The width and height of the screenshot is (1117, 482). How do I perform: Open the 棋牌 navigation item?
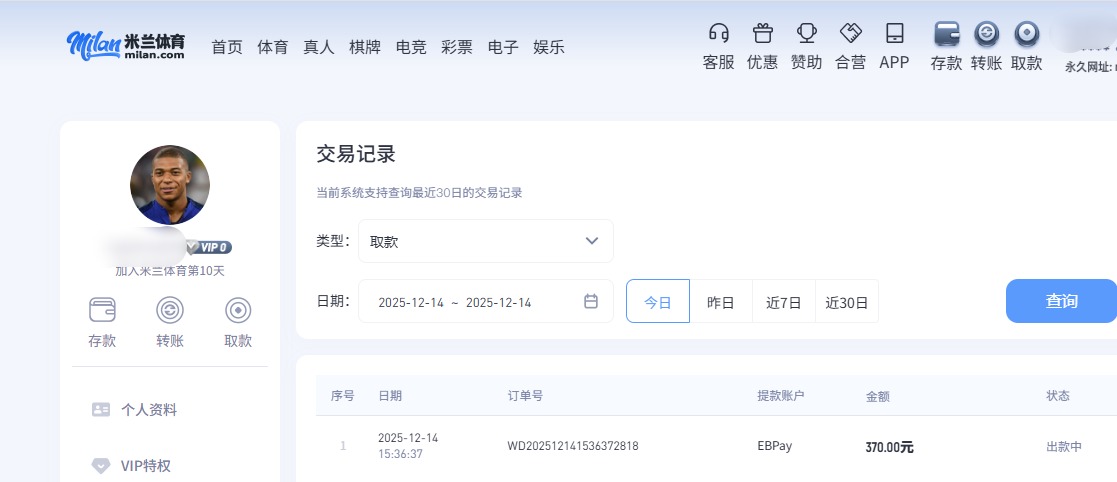tap(365, 48)
